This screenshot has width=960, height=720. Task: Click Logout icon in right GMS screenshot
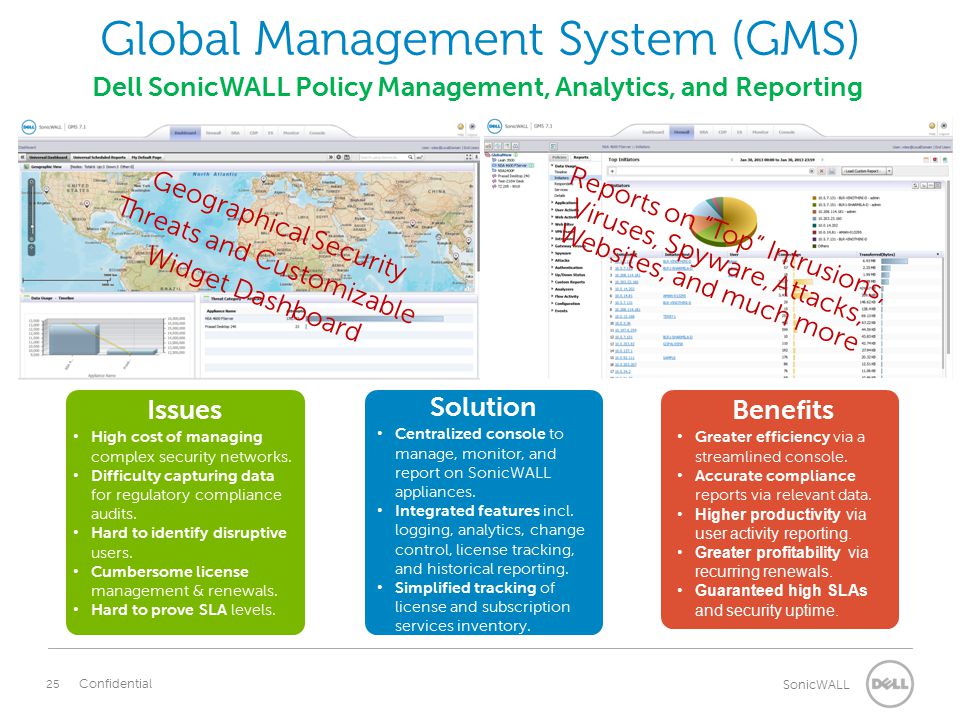pyautogui.click(x=944, y=126)
